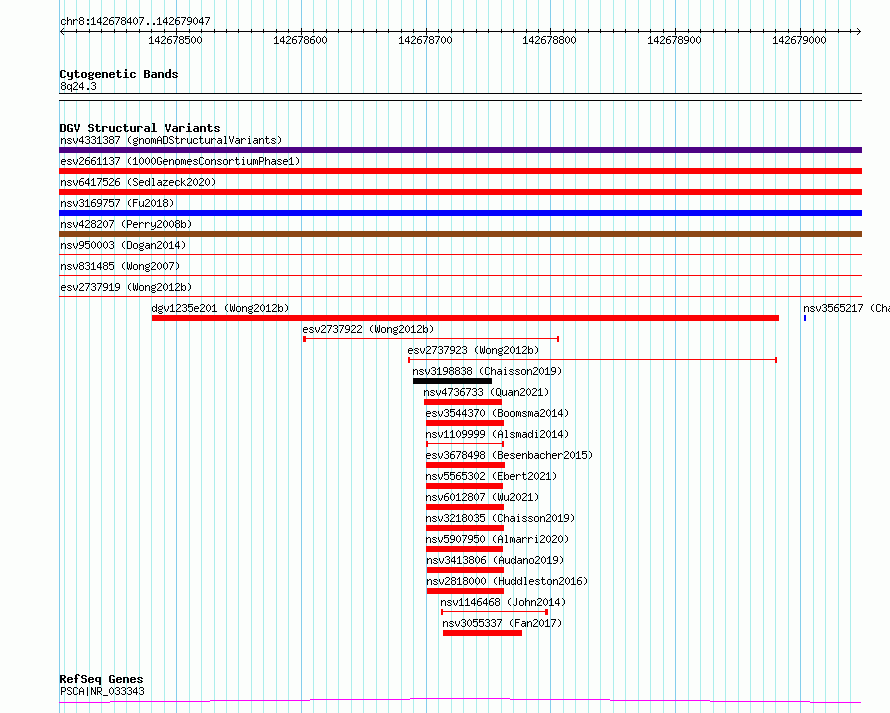
Task: Click the 8q24.3 cytogenetic band label
Action: 78,86
